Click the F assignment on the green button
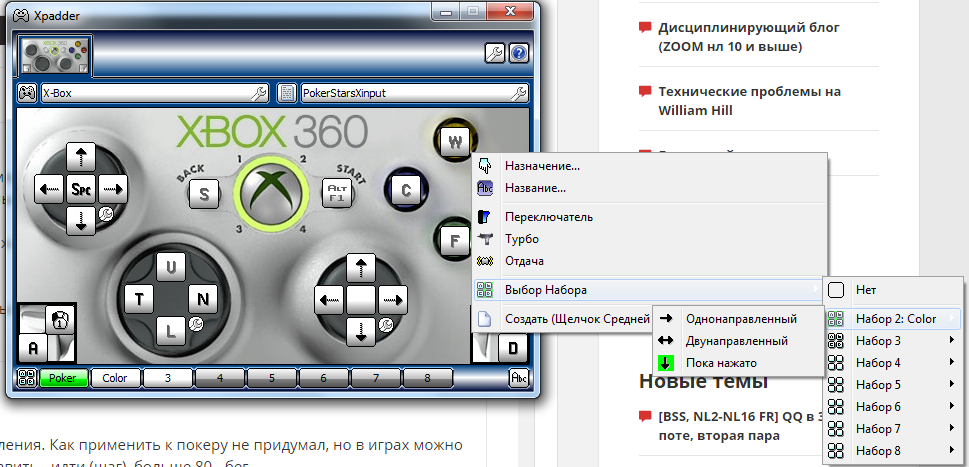 click(x=455, y=242)
